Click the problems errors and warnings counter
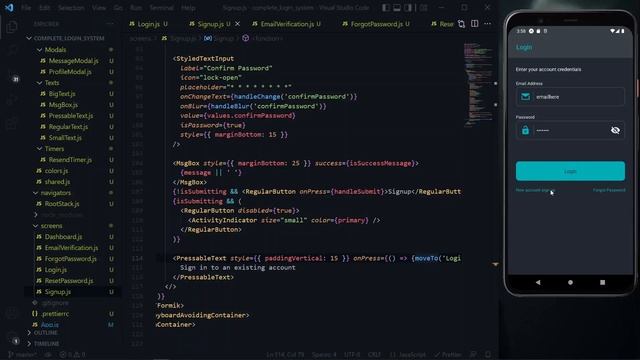The image size is (640, 360). point(73,355)
